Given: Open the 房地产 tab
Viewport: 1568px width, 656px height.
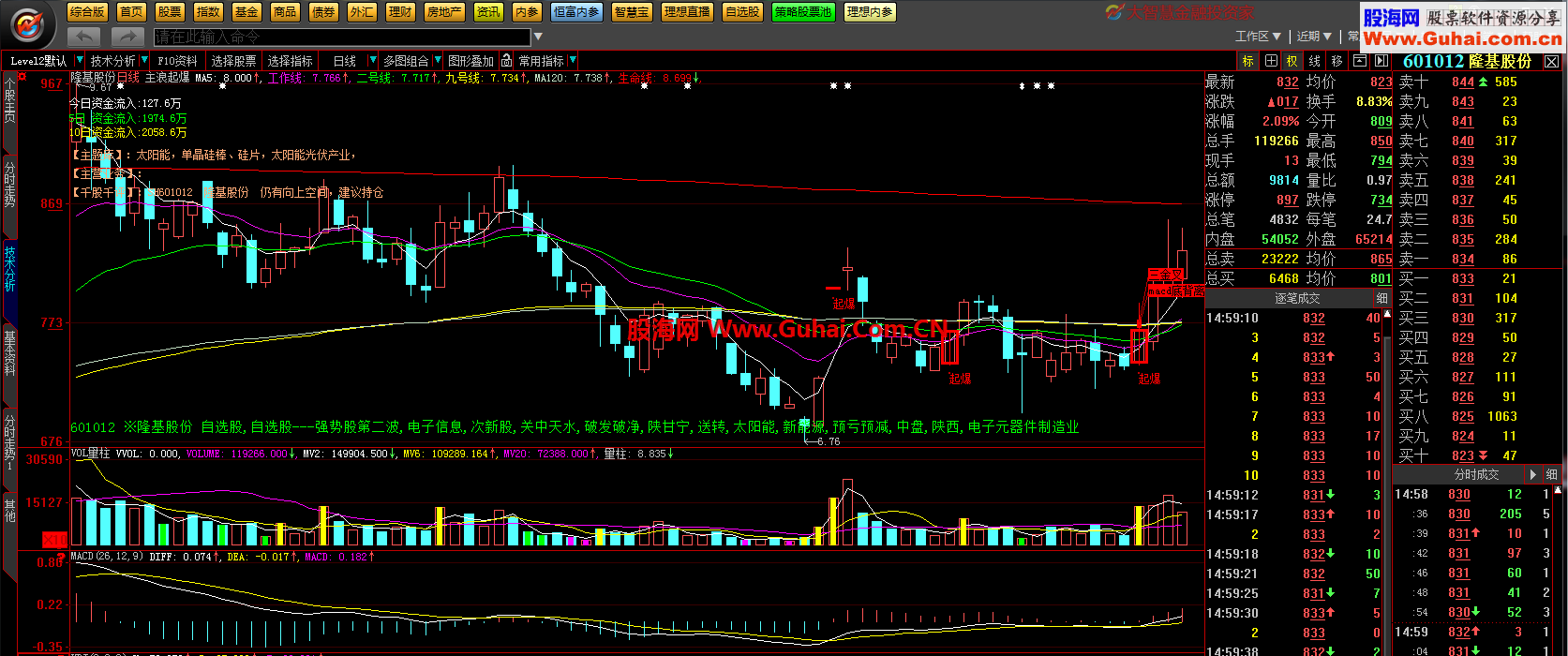Looking at the screenshot, I should (x=444, y=12).
